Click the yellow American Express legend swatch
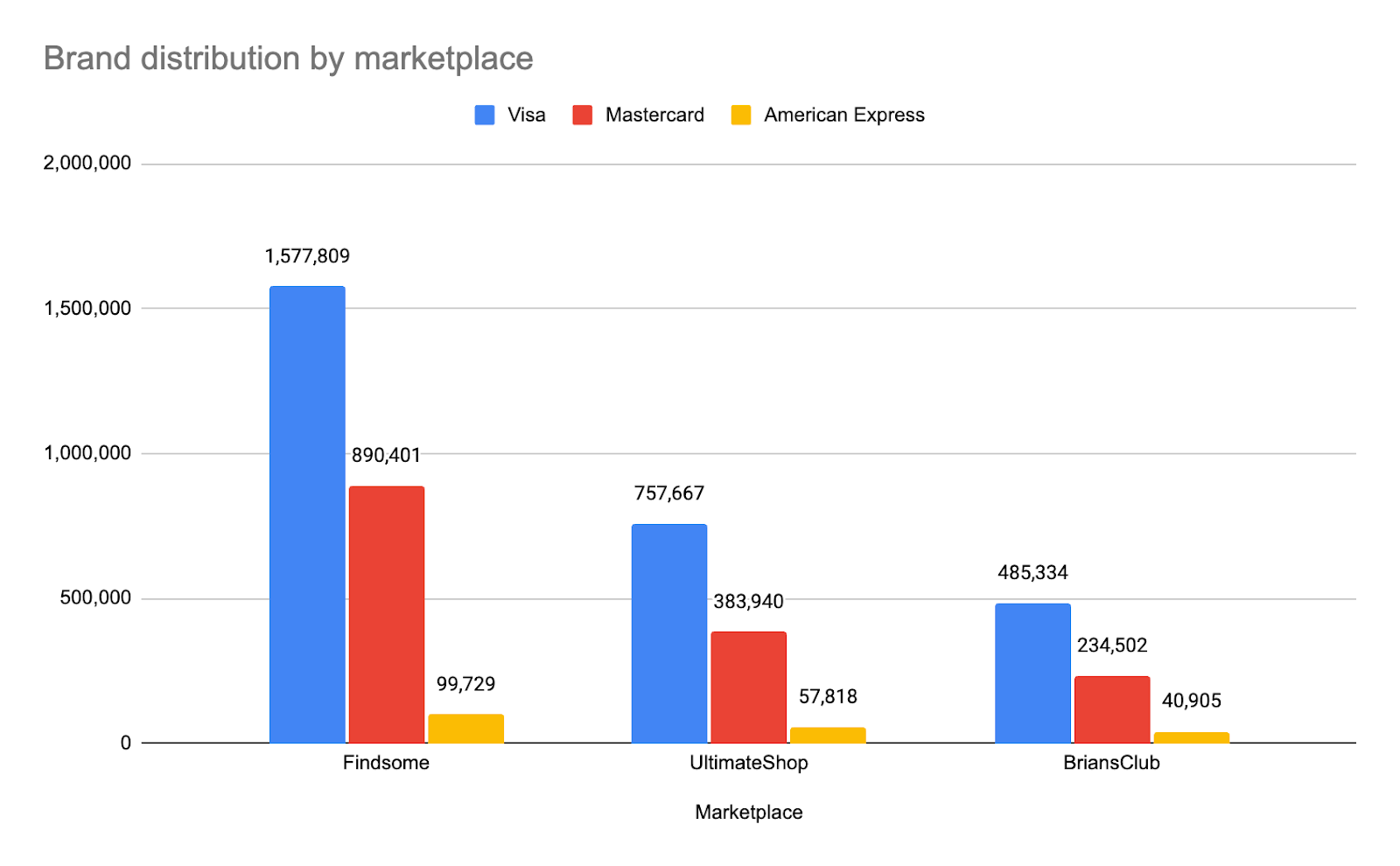 (741, 115)
